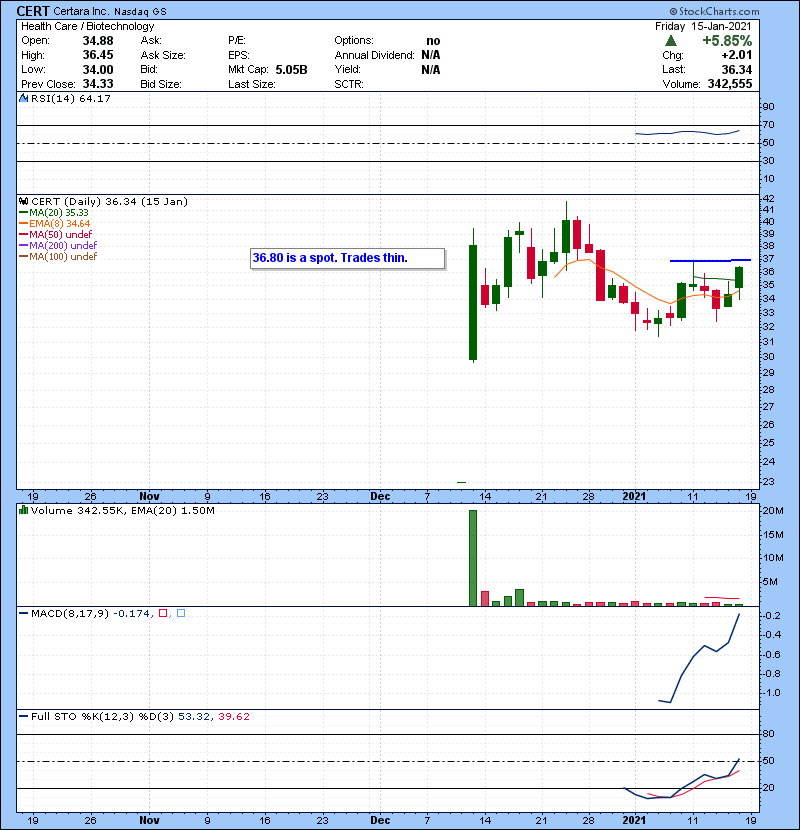The width and height of the screenshot is (800, 830).
Task: Click the StockCharts.com copyright label
Action: [x=714, y=11]
